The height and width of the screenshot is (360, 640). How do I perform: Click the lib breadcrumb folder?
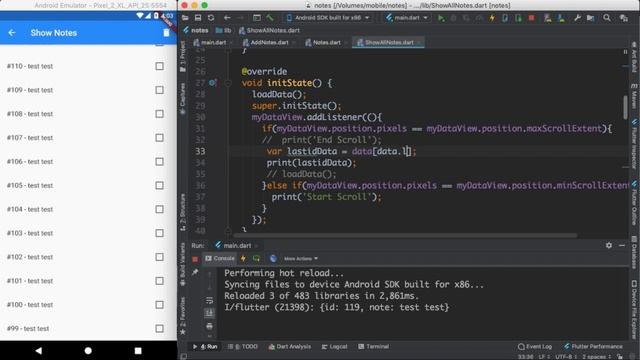(224, 30)
